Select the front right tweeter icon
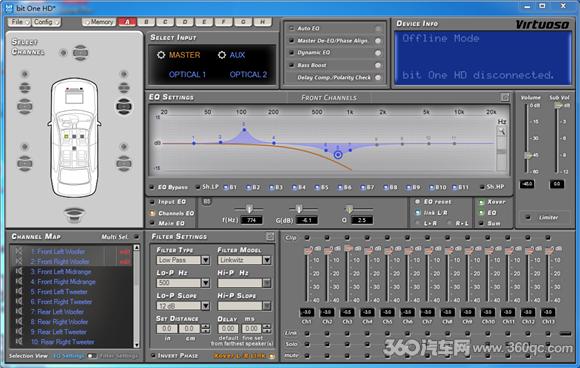 pos(124,74)
